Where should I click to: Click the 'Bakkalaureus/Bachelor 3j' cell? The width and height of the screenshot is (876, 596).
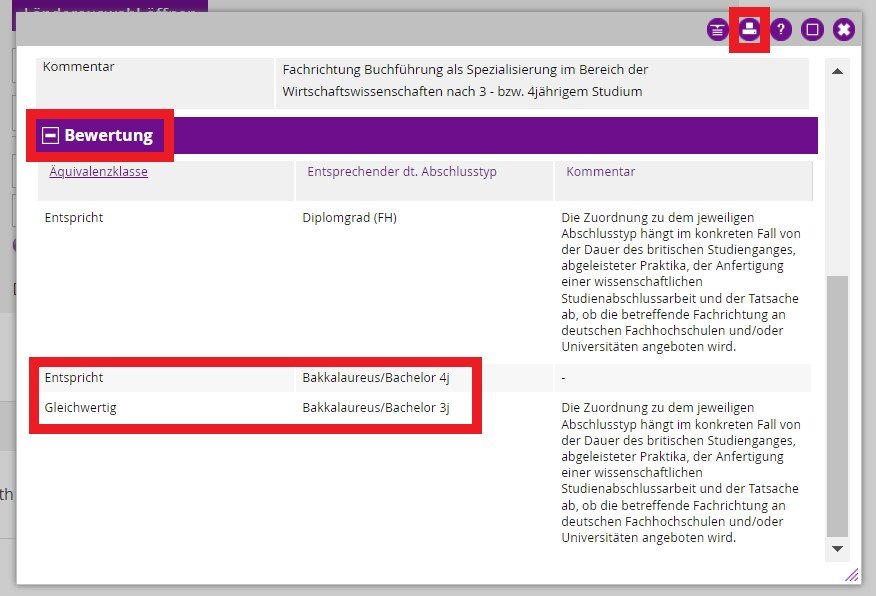pos(375,408)
